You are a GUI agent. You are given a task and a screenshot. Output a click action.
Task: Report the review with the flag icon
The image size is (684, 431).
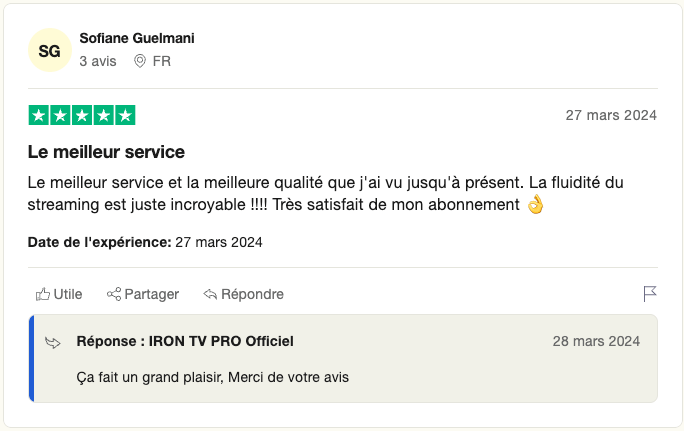click(650, 293)
